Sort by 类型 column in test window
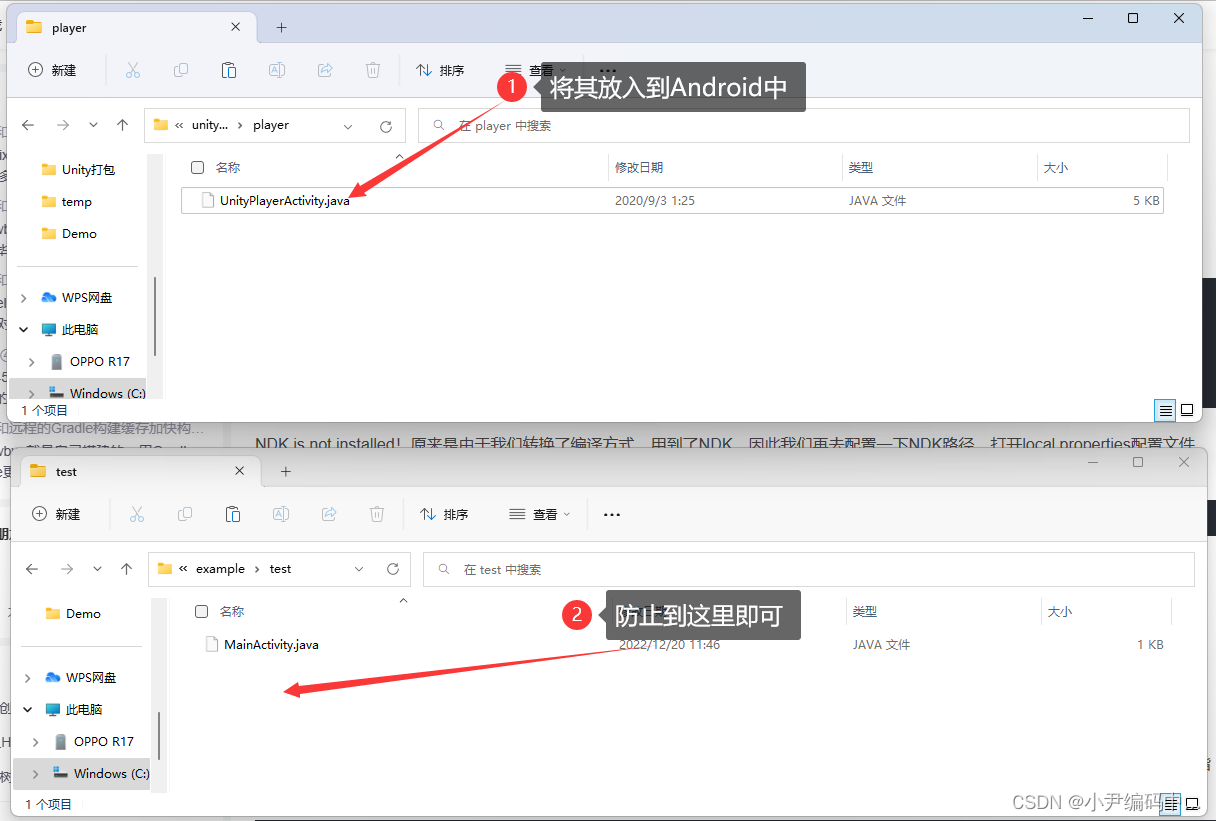This screenshot has width=1216, height=821. pyautogui.click(x=865, y=611)
